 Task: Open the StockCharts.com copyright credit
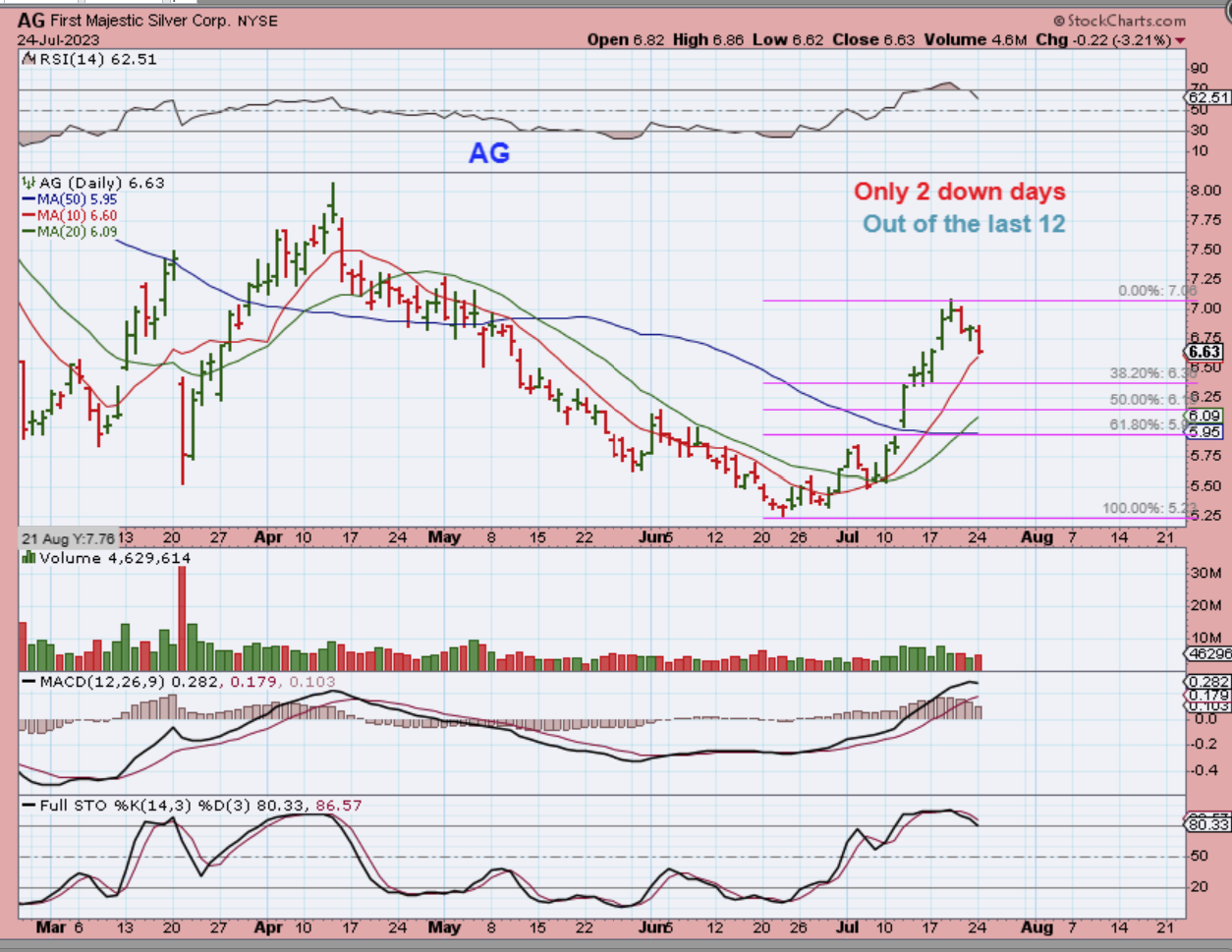coord(1119,21)
